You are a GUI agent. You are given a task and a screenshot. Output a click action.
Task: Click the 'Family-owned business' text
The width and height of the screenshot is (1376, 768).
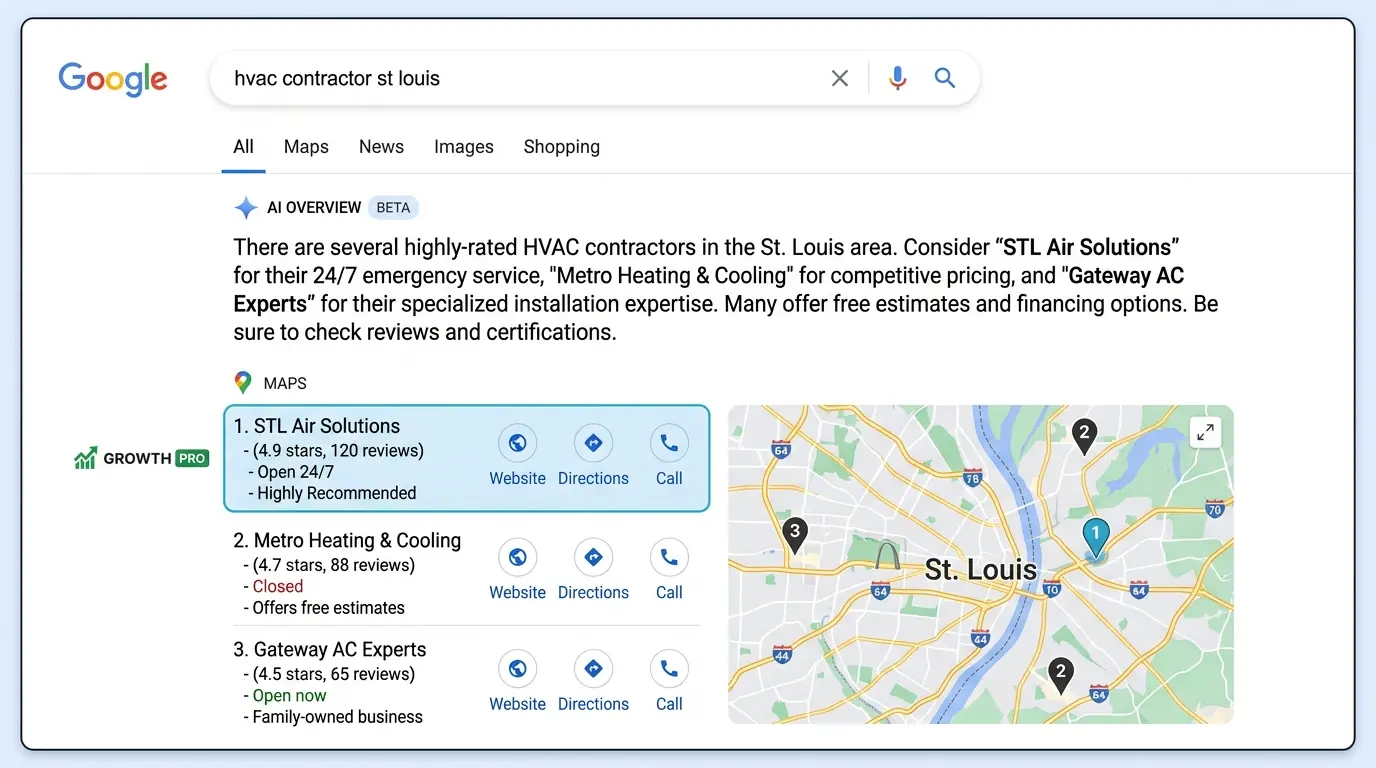pos(337,717)
